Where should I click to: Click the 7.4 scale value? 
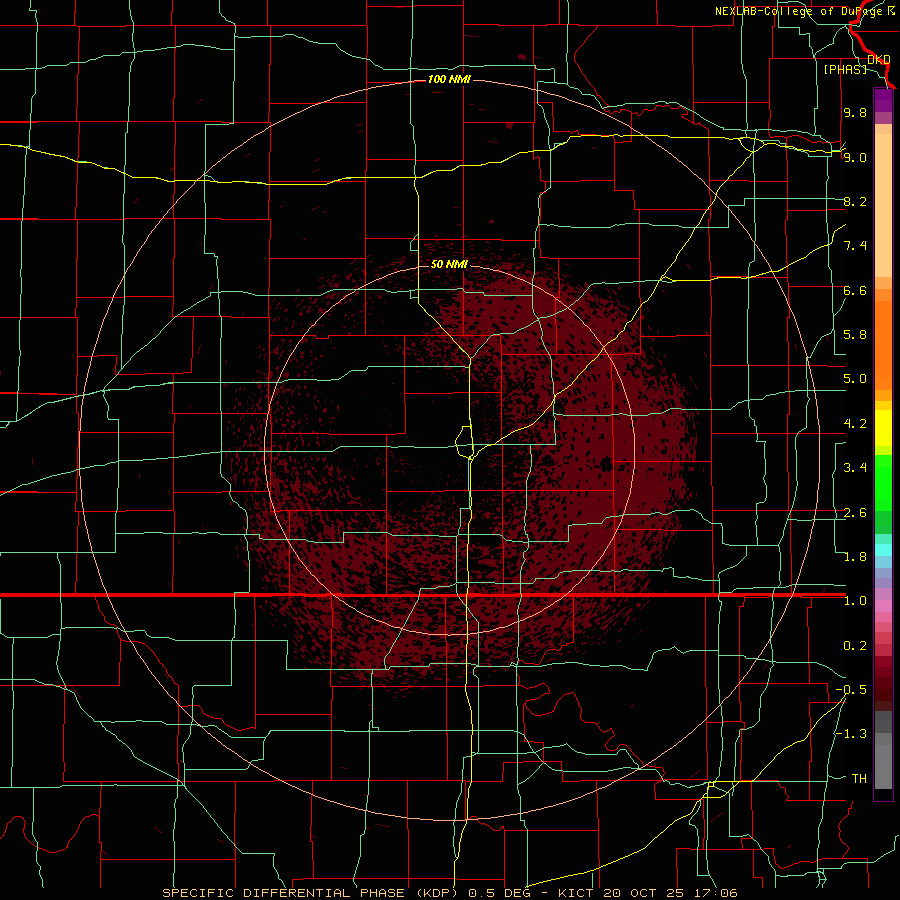(855, 246)
